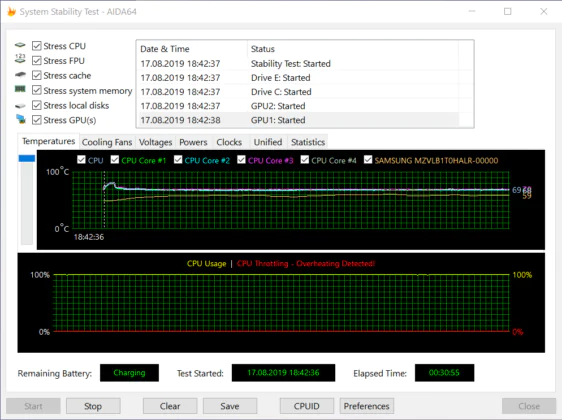The width and height of the screenshot is (562, 420).
Task: Click the Clear button
Action: click(x=170, y=406)
